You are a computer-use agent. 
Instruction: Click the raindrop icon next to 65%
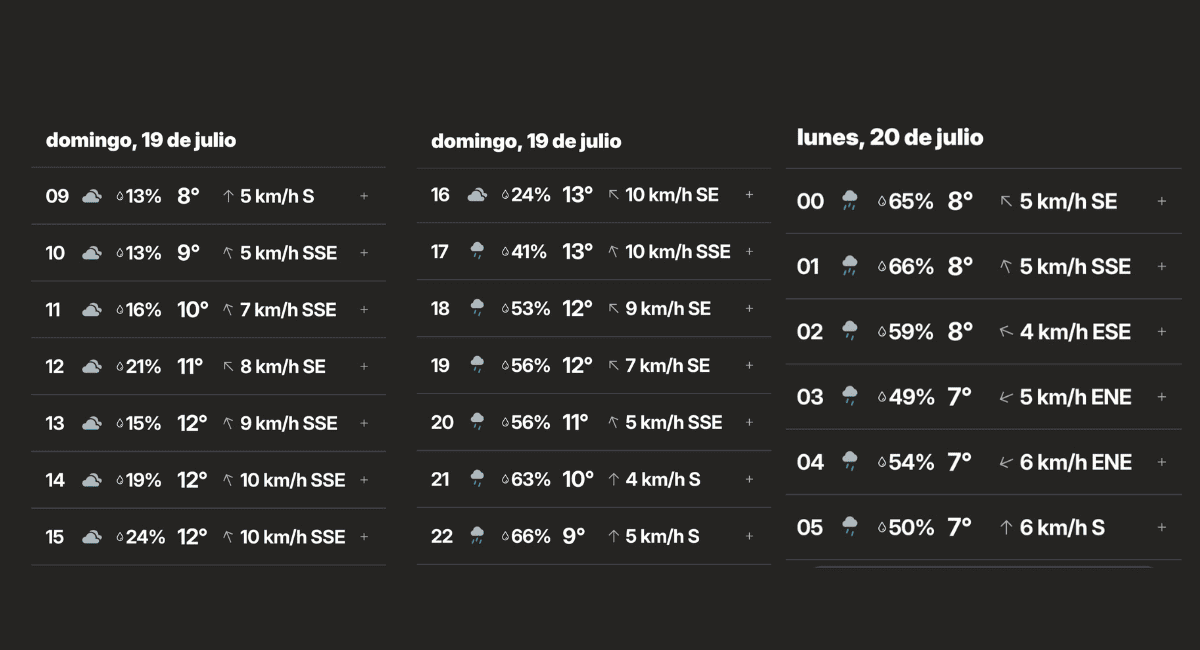click(x=882, y=202)
